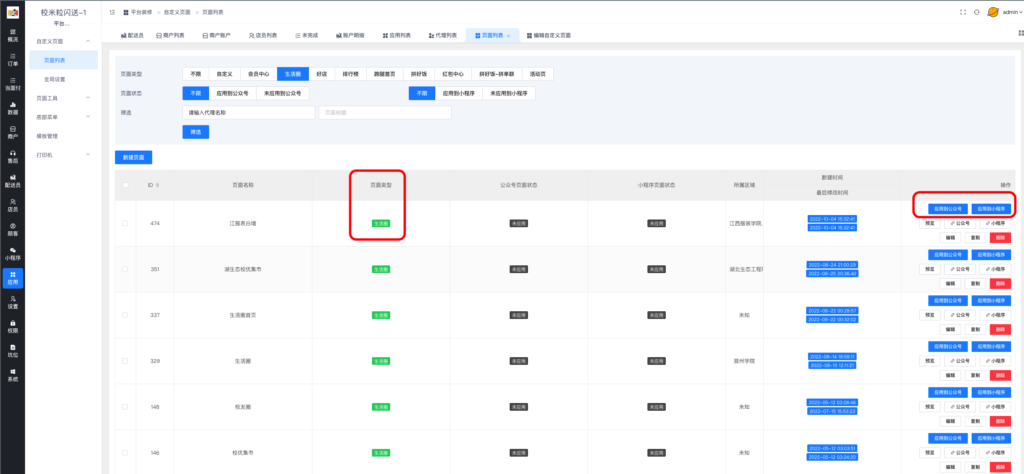Go to 商户 in the left sidebar
This screenshot has height=474, width=1024.
pos(13,132)
